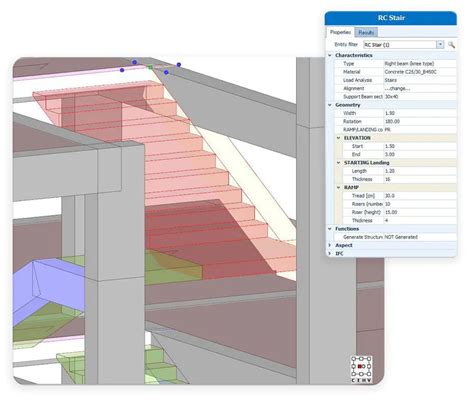
Task: Switch to the Results tab
Action: (366, 32)
